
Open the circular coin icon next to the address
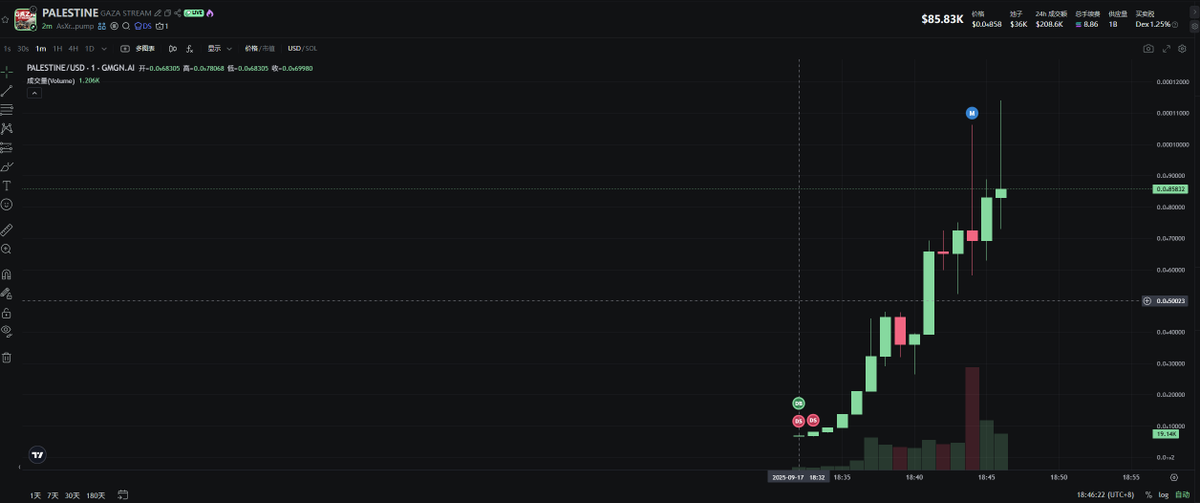click(x=114, y=26)
